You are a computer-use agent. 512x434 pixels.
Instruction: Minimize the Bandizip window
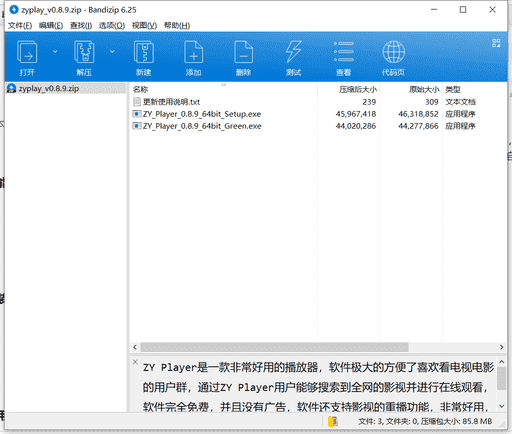pyautogui.click(x=434, y=10)
